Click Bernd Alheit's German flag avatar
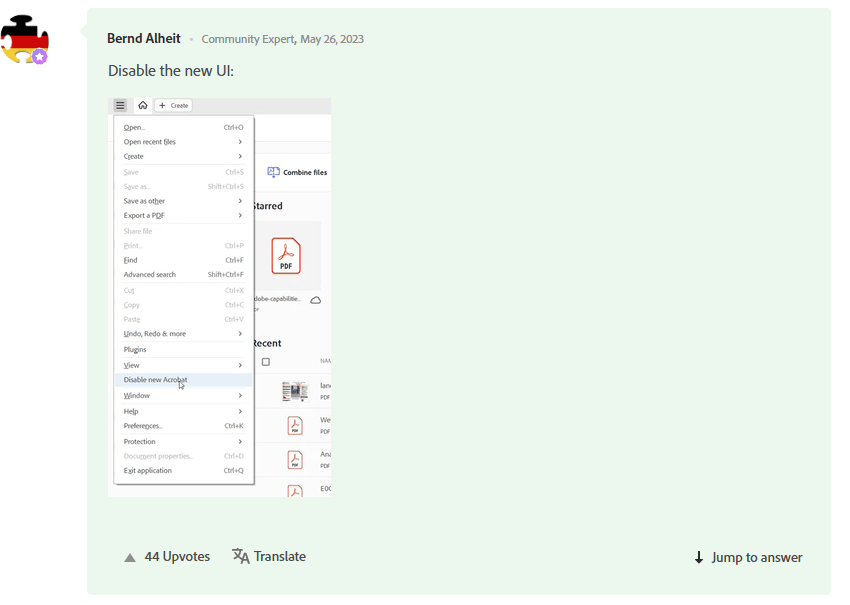Image resolution: width=850 pixels, height=605 pixels. 24,38
